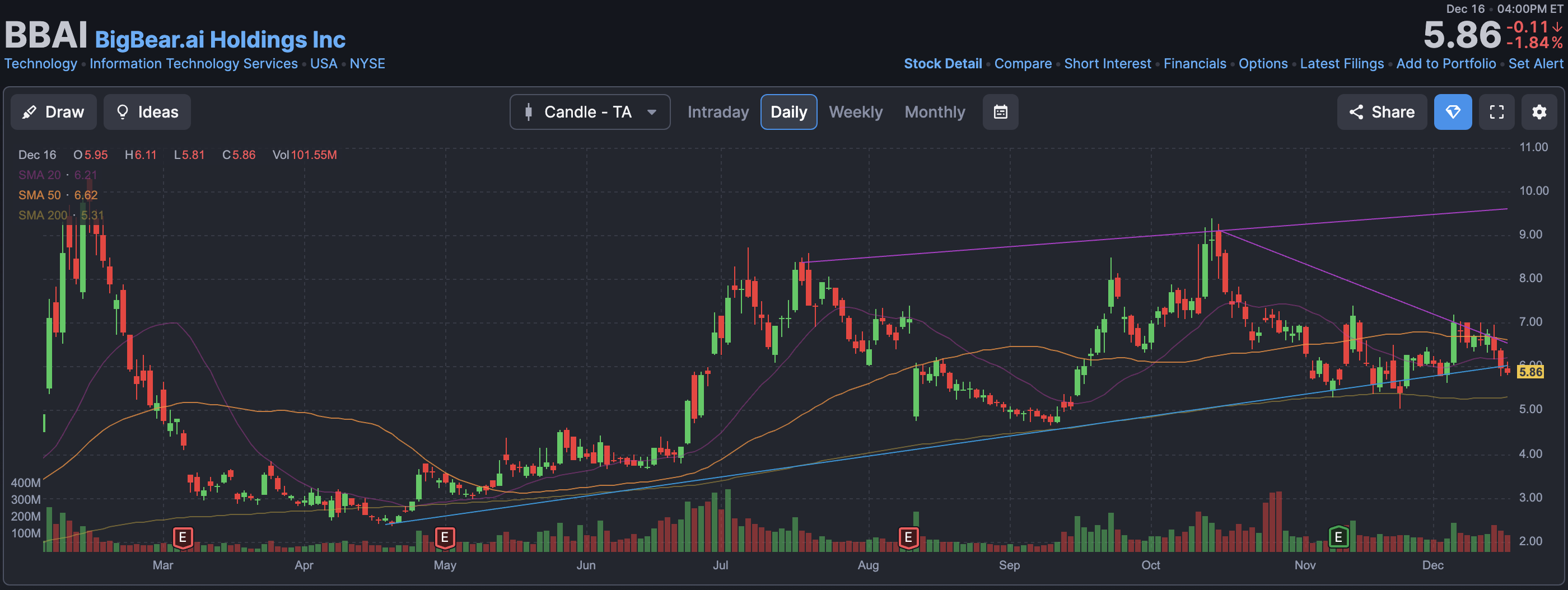Viewport: 1568px width, 590px height.
Task: Click the lightbulb icon in Ideas button
Action: [x=122, y=112]
